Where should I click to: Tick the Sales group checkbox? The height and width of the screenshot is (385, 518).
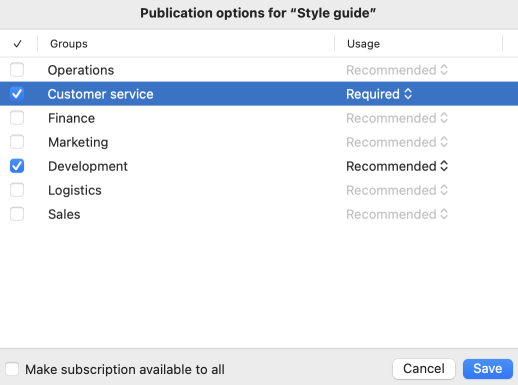[17, 214]
